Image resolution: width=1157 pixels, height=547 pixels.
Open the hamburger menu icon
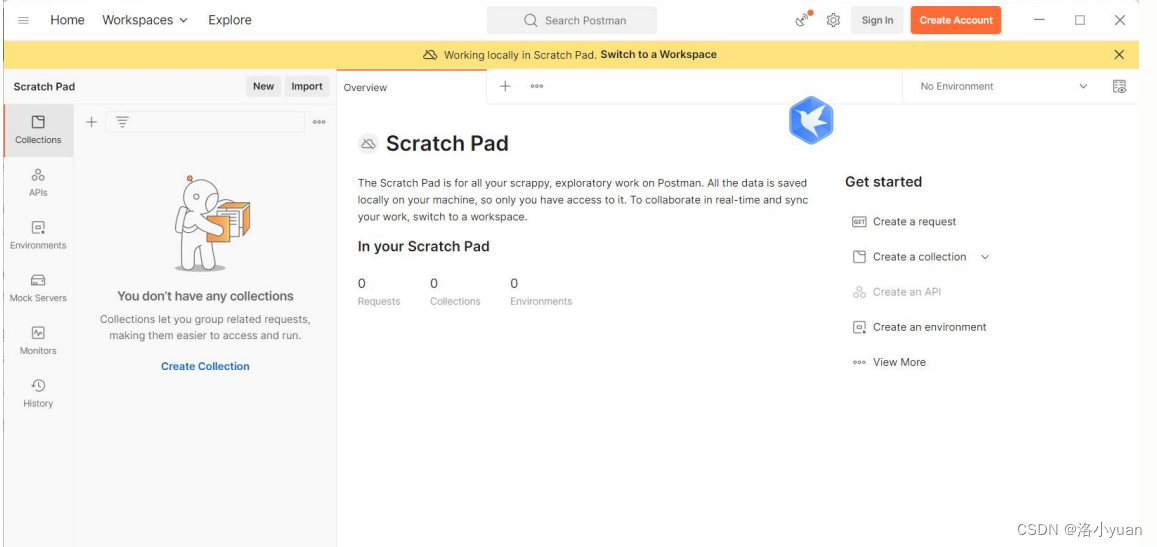point(23,21)
